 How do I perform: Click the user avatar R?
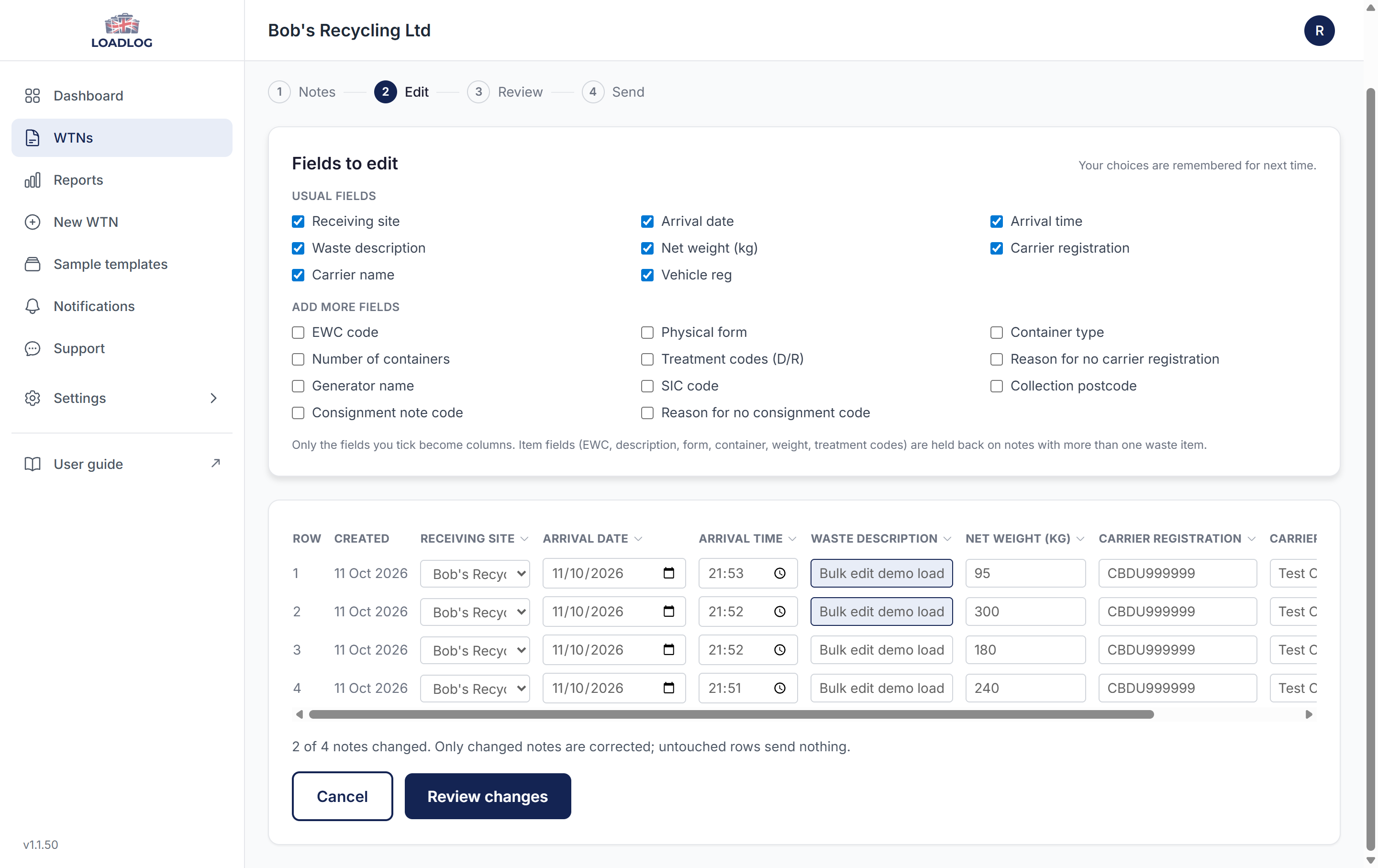pyautogui.click(x=1319, y=30)
